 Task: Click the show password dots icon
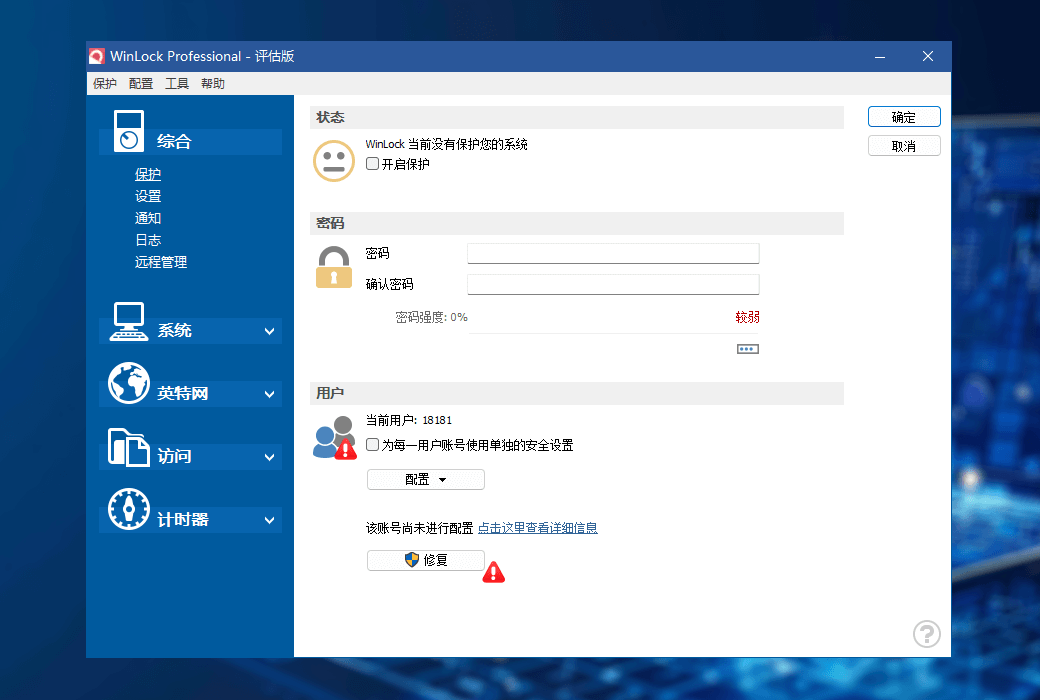tap(748, 349)
